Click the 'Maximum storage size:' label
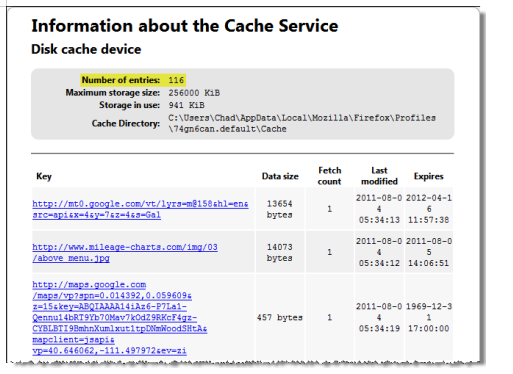 tap(113, 93)
